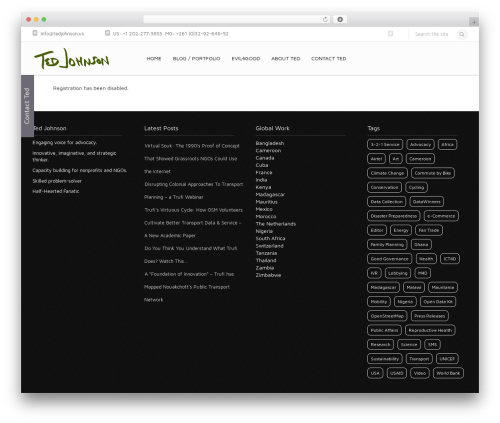Image resolution: width=500 pixels, height=423 pixels.
Task: Click the Data Collection tag
Action: pyautogui.click(x=387, y=202)
